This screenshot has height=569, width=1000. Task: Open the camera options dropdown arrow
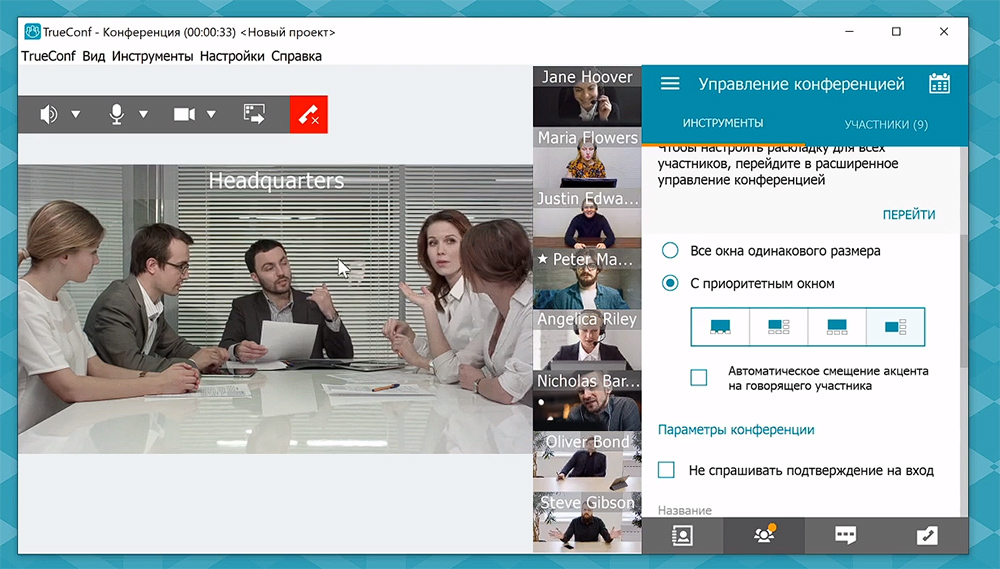pos(211,115)
